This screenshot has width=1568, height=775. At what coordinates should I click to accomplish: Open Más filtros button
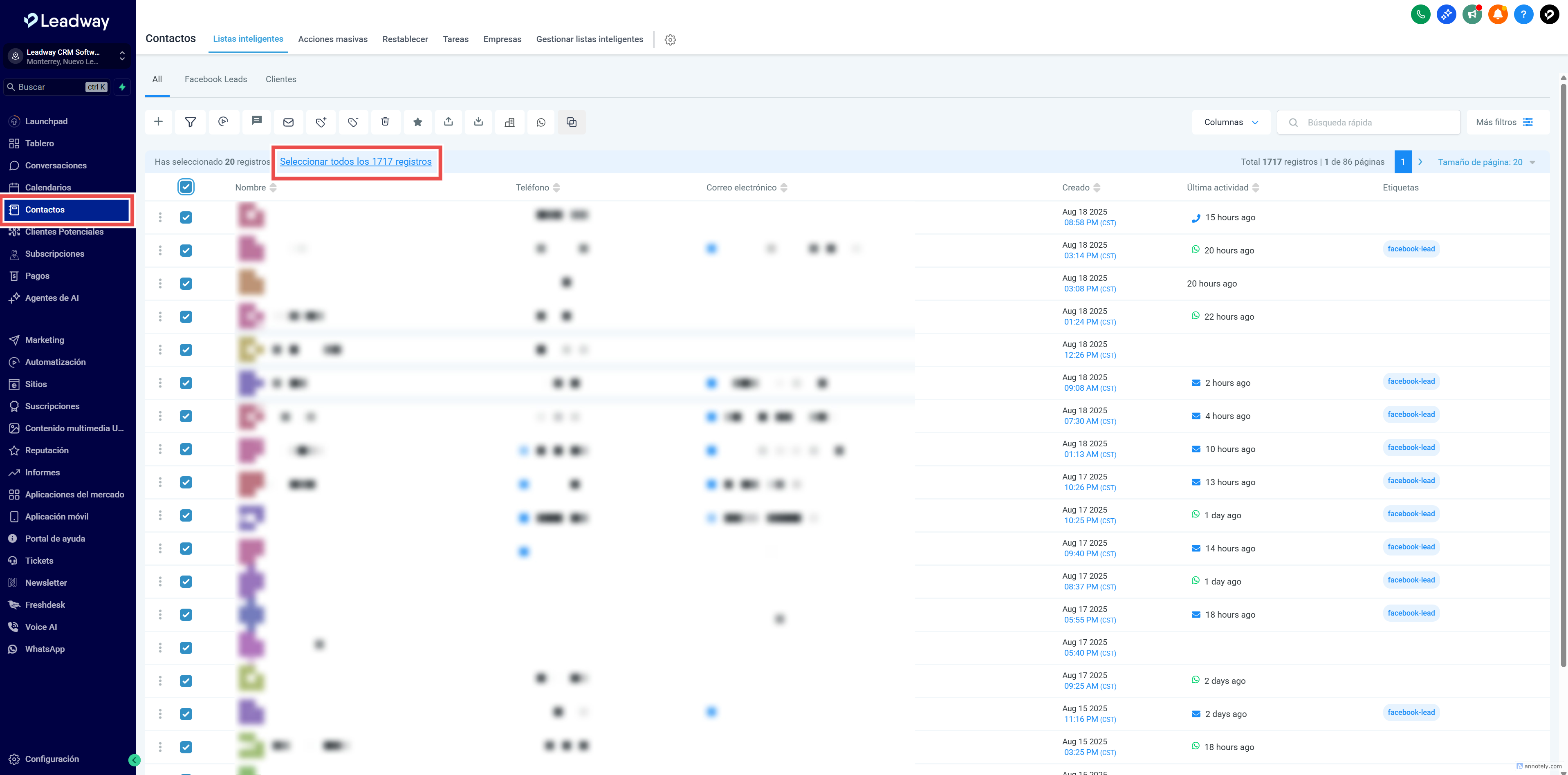pyautogui.click(x=1504, y=122)
